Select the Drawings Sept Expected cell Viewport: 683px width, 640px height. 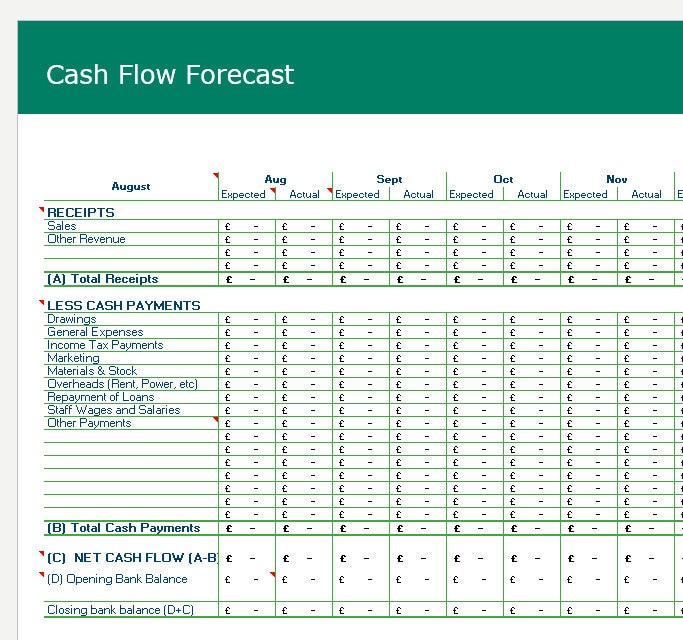[x=361, y=319]
